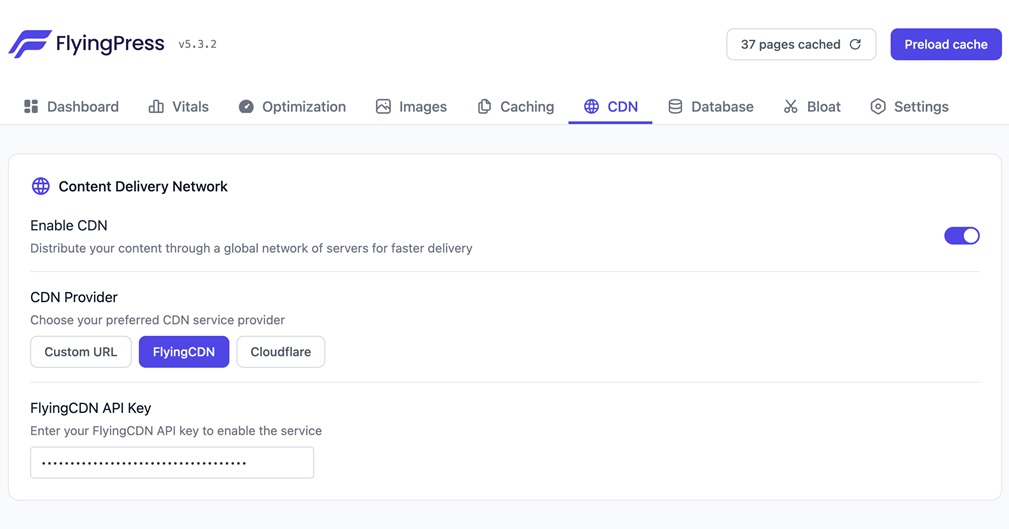Choose Cloudflare as CDN provider
Viewport: 1009px width, 529px height.
click(x=281, y=351)
